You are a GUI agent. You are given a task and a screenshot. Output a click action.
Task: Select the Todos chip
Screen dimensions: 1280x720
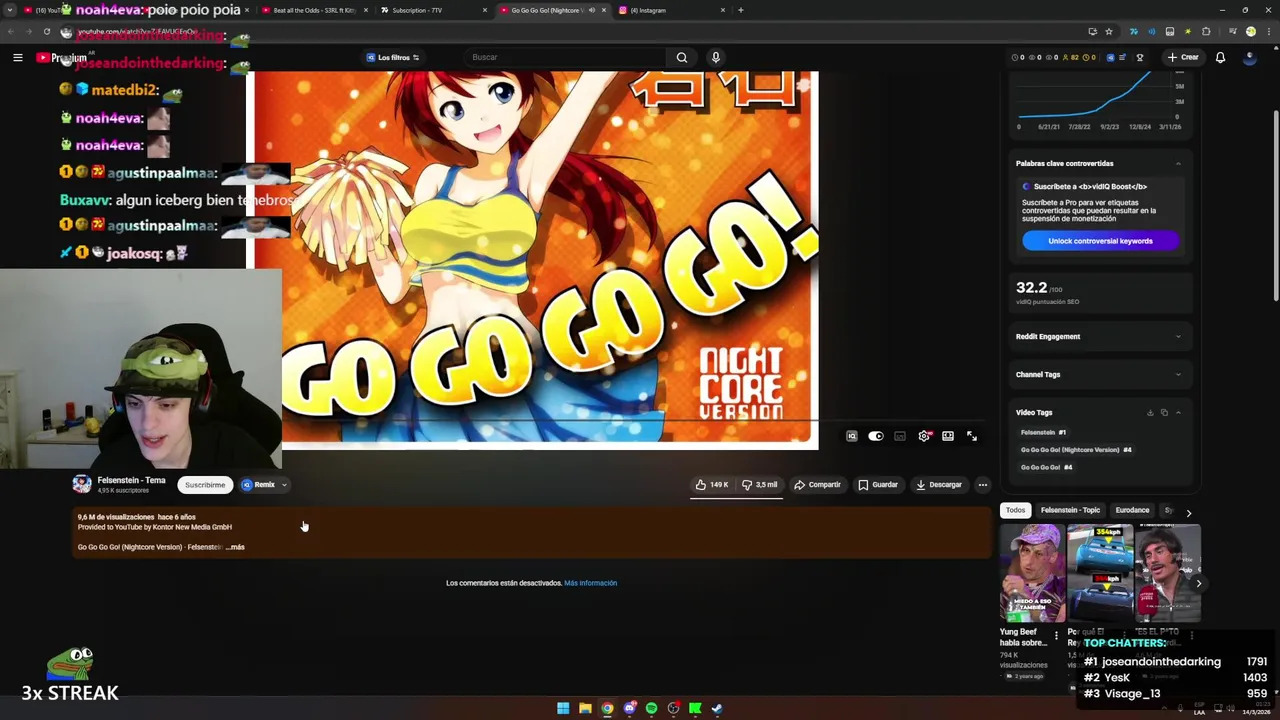click(1015, 510)
